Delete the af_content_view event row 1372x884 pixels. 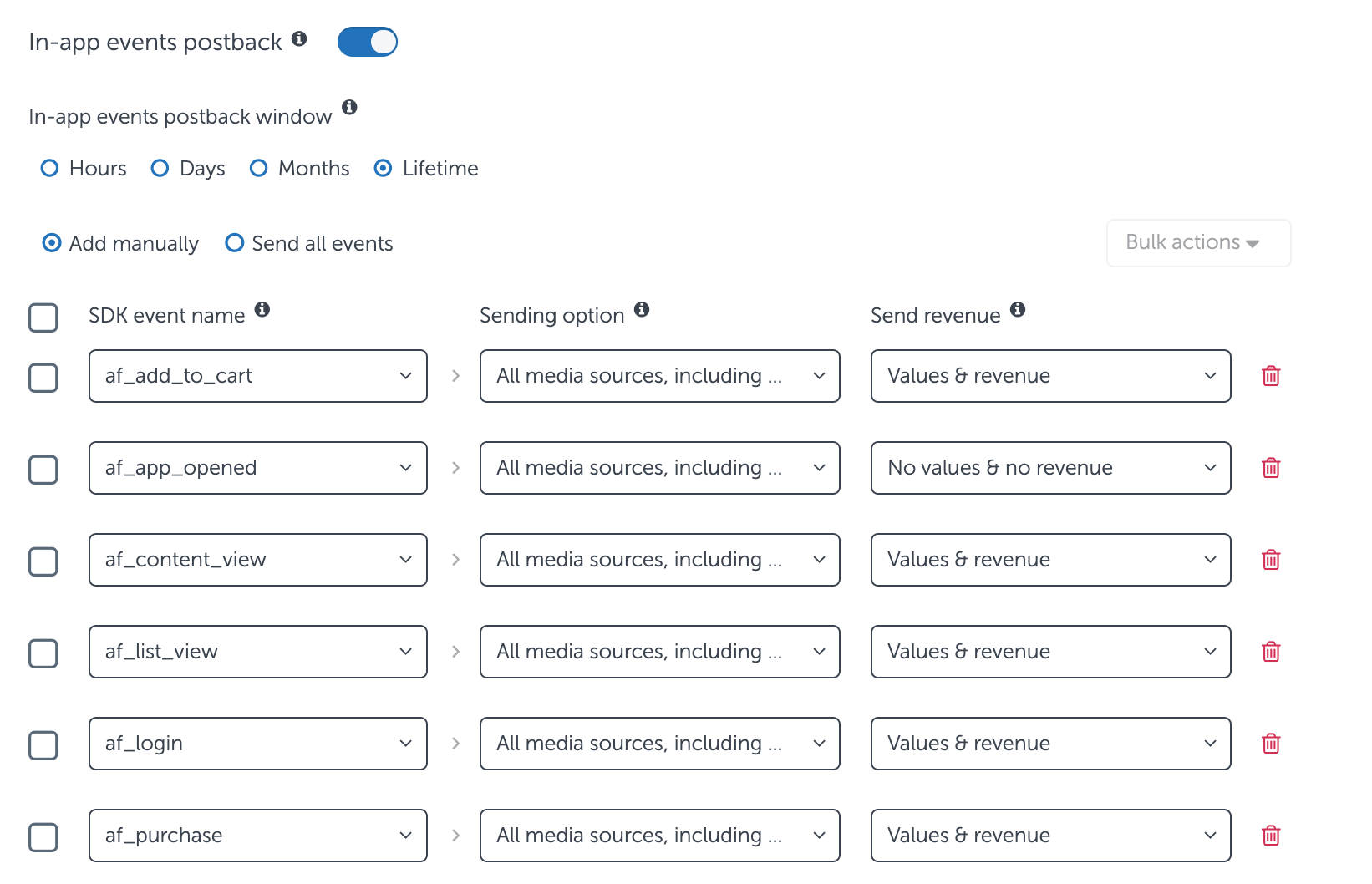pyautogui.click(x=1271, y=560)
